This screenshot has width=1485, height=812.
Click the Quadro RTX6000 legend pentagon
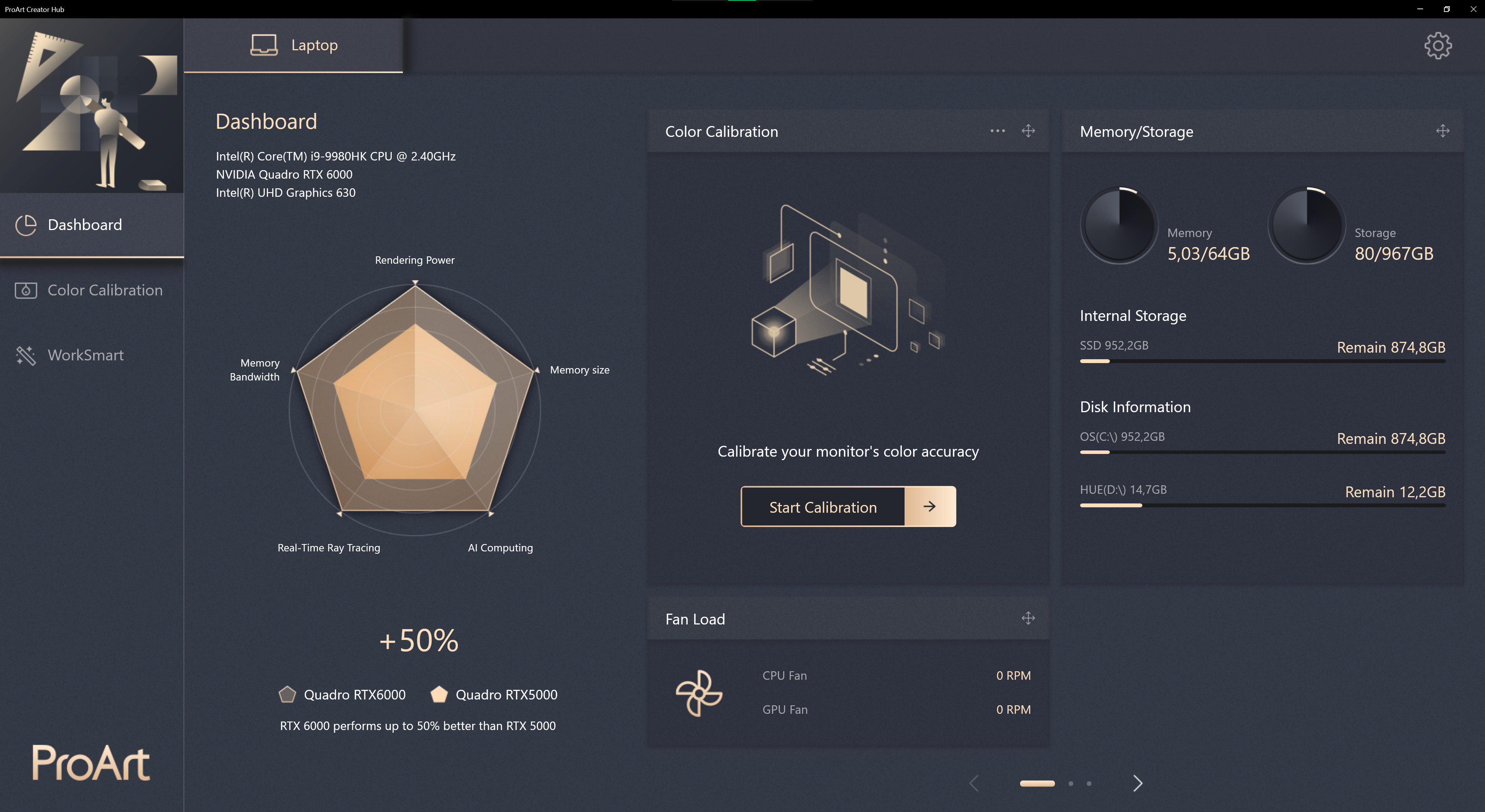tap(287, 694)
